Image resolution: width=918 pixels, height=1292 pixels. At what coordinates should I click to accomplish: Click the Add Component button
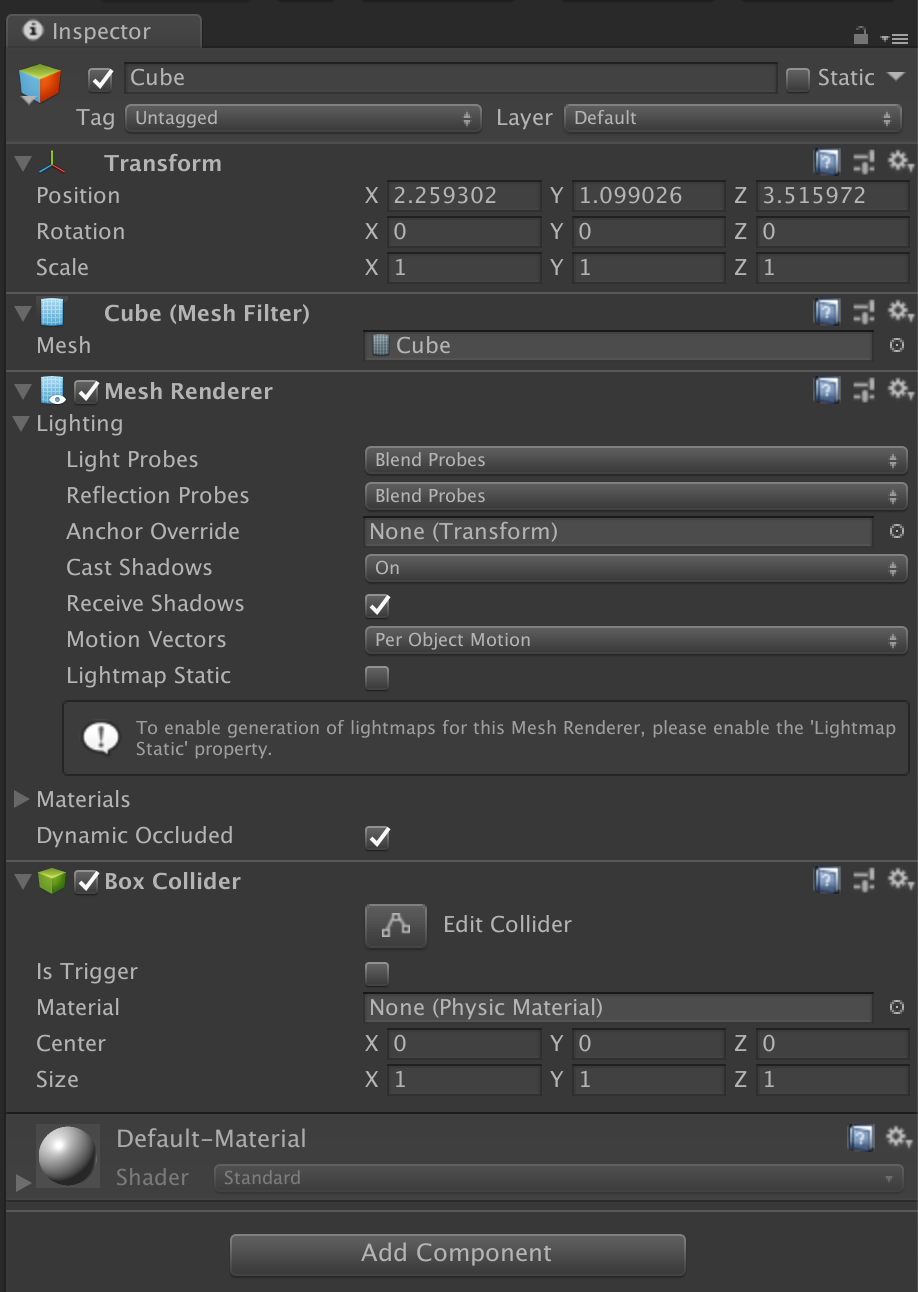click(x=457, y=1254)
